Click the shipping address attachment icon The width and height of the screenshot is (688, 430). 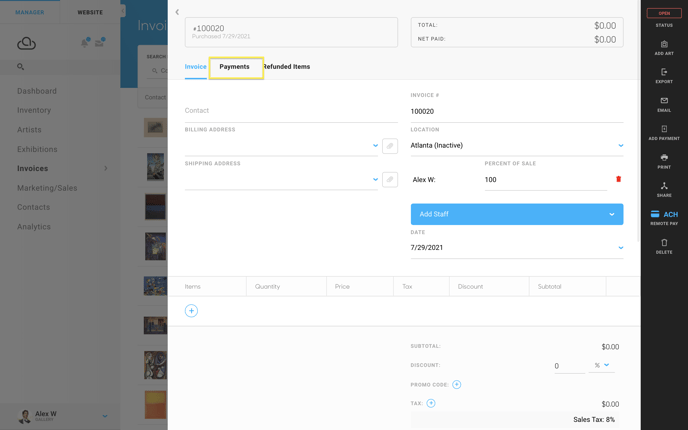pyautogui.click(x=390, y=179)
